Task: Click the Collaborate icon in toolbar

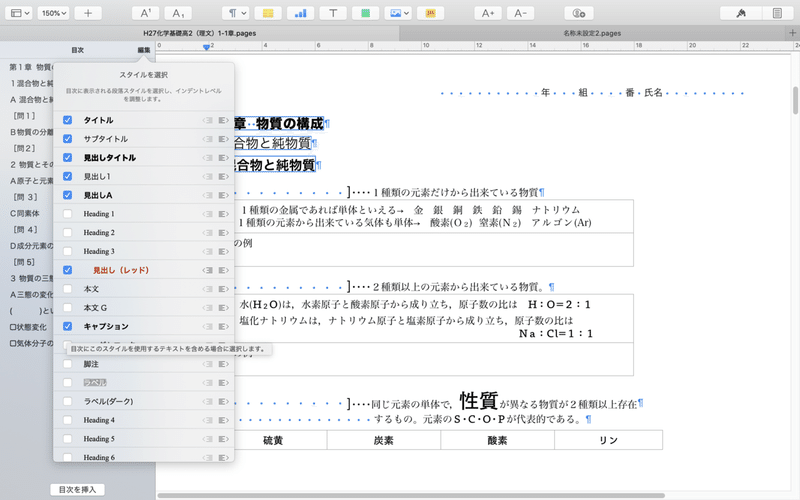Action: [579, 13]
